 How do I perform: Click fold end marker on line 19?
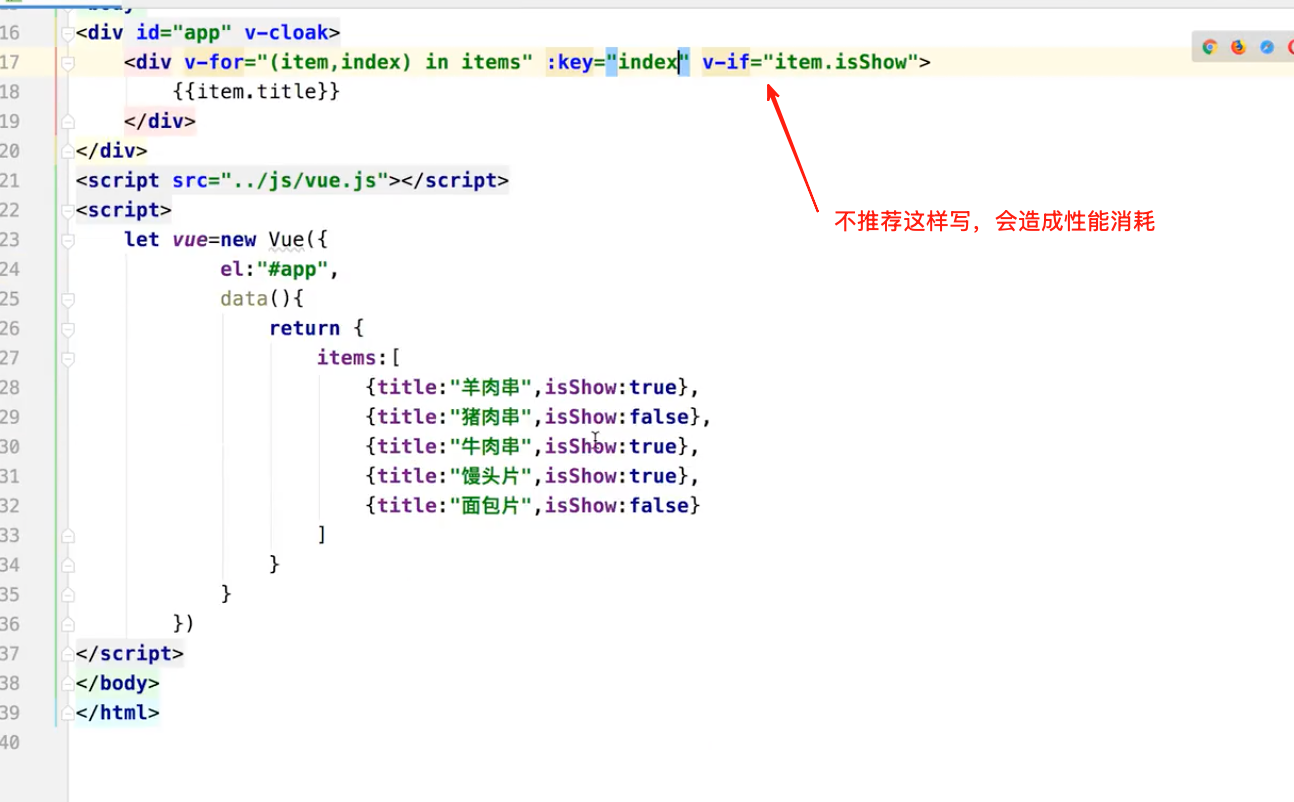pos(67,122)
